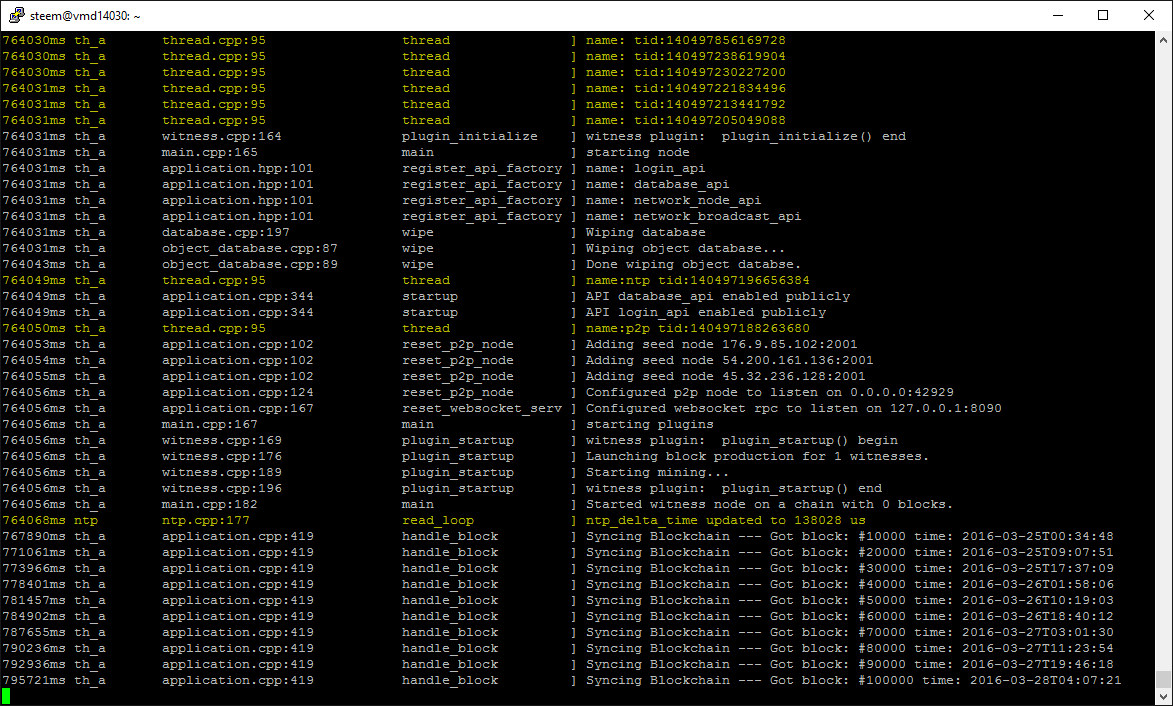Click text 'name: login_api'
The width and height of the screenshot is (1173, 706).
click(646, 169)
